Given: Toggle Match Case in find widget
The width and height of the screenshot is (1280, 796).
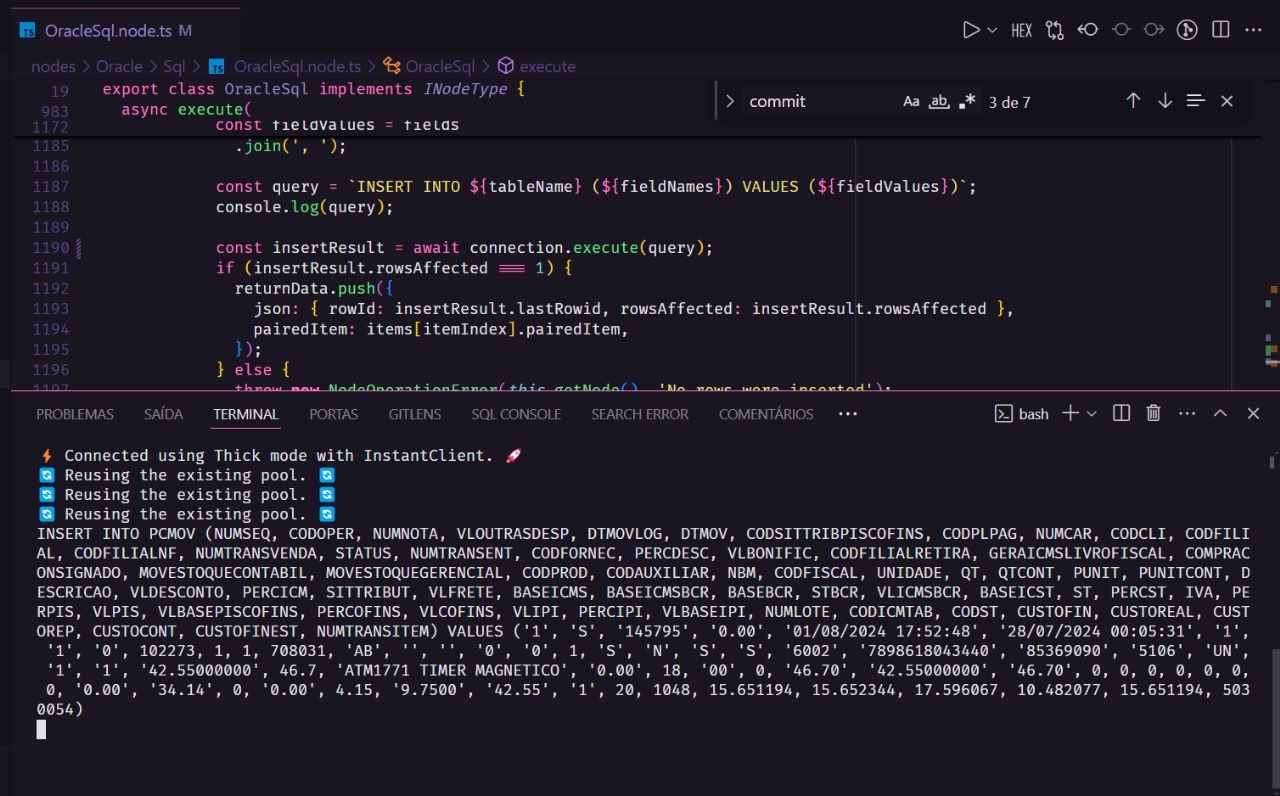Looking at the screenshot, I should 911,101.
